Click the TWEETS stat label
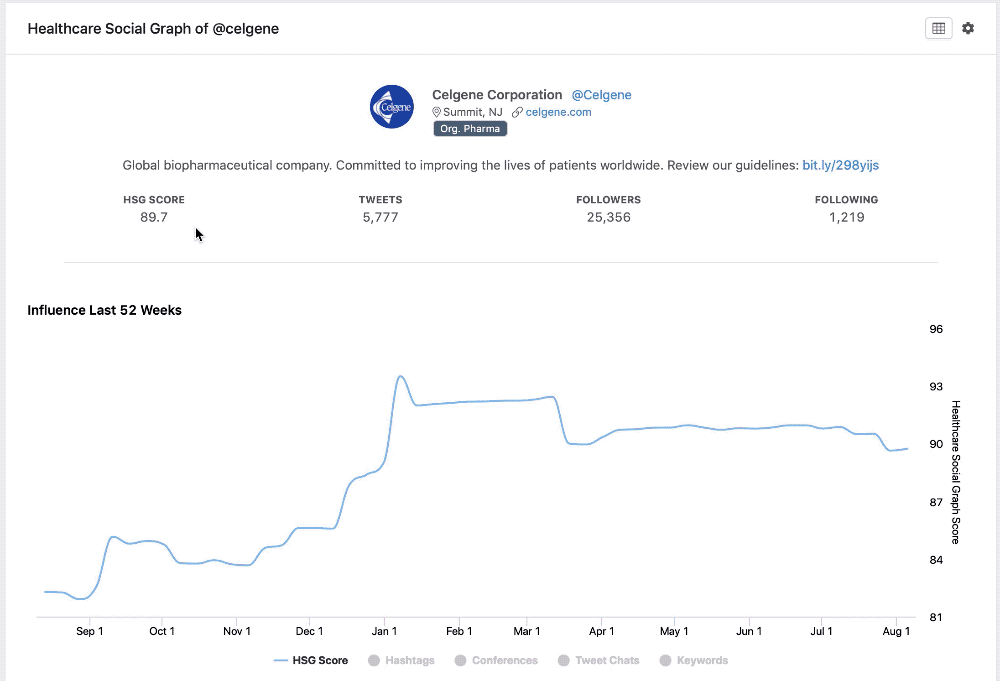1000x681 pixels. 381,200
